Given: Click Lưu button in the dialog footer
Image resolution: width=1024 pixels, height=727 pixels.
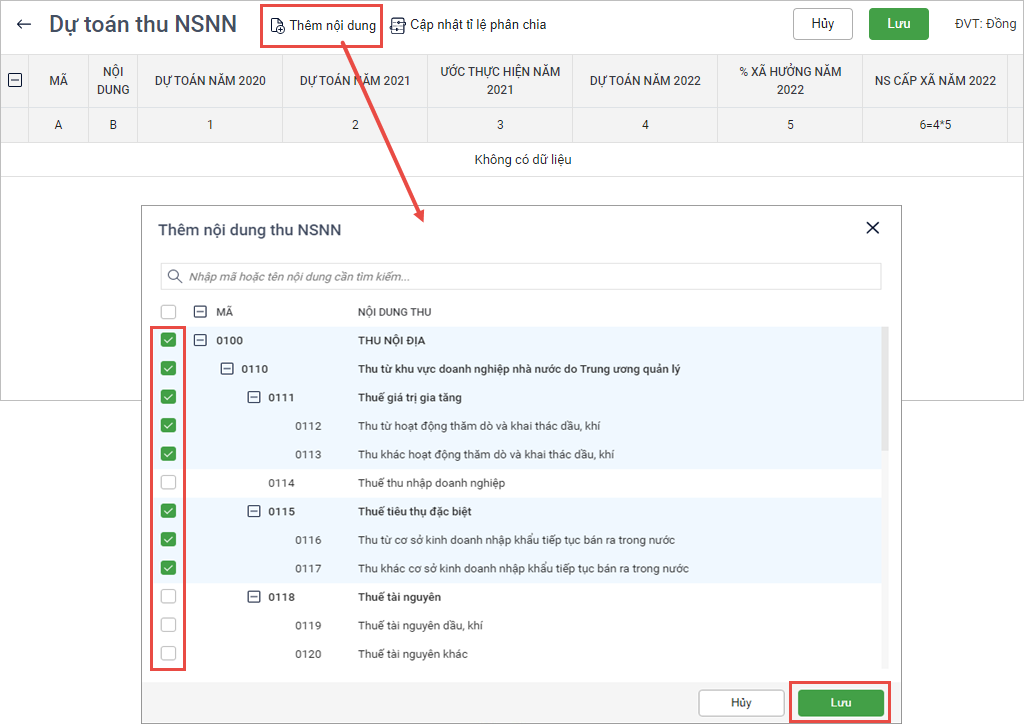Looking at the screenshot, I should point(840,703).
